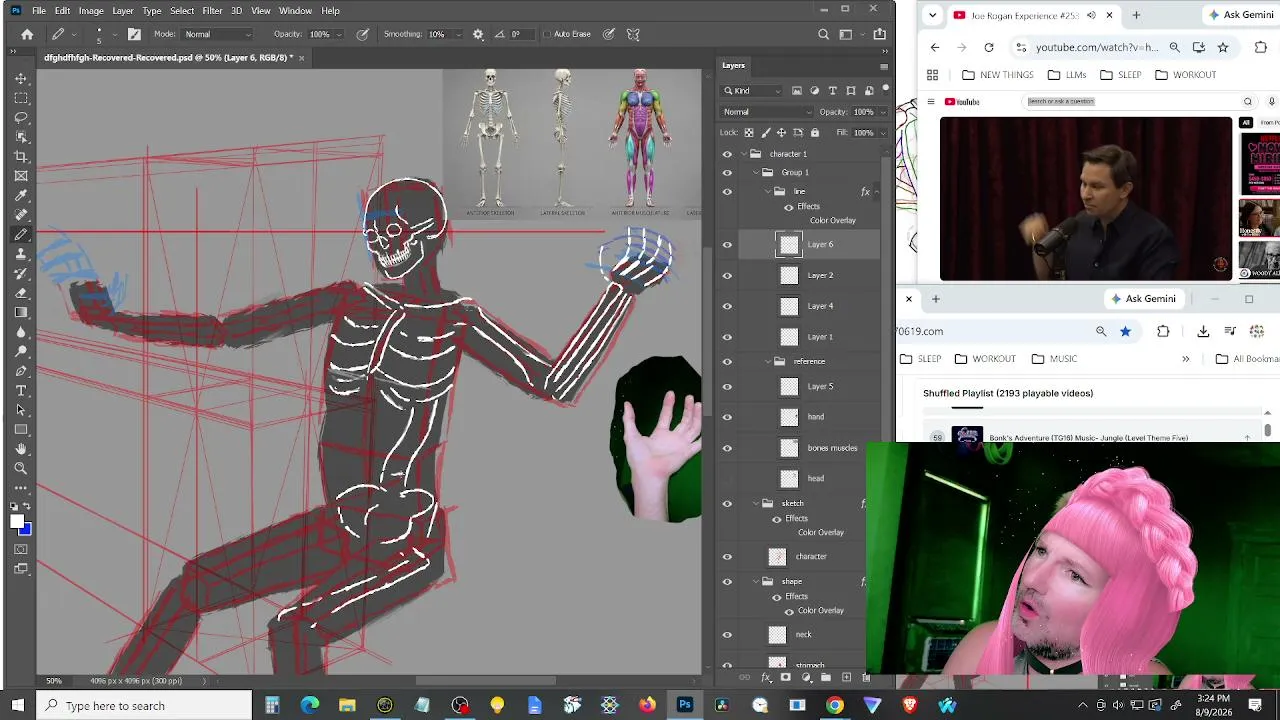Select the Crop tool
This screenshot has height=720, width=1280.
[21, 156]
